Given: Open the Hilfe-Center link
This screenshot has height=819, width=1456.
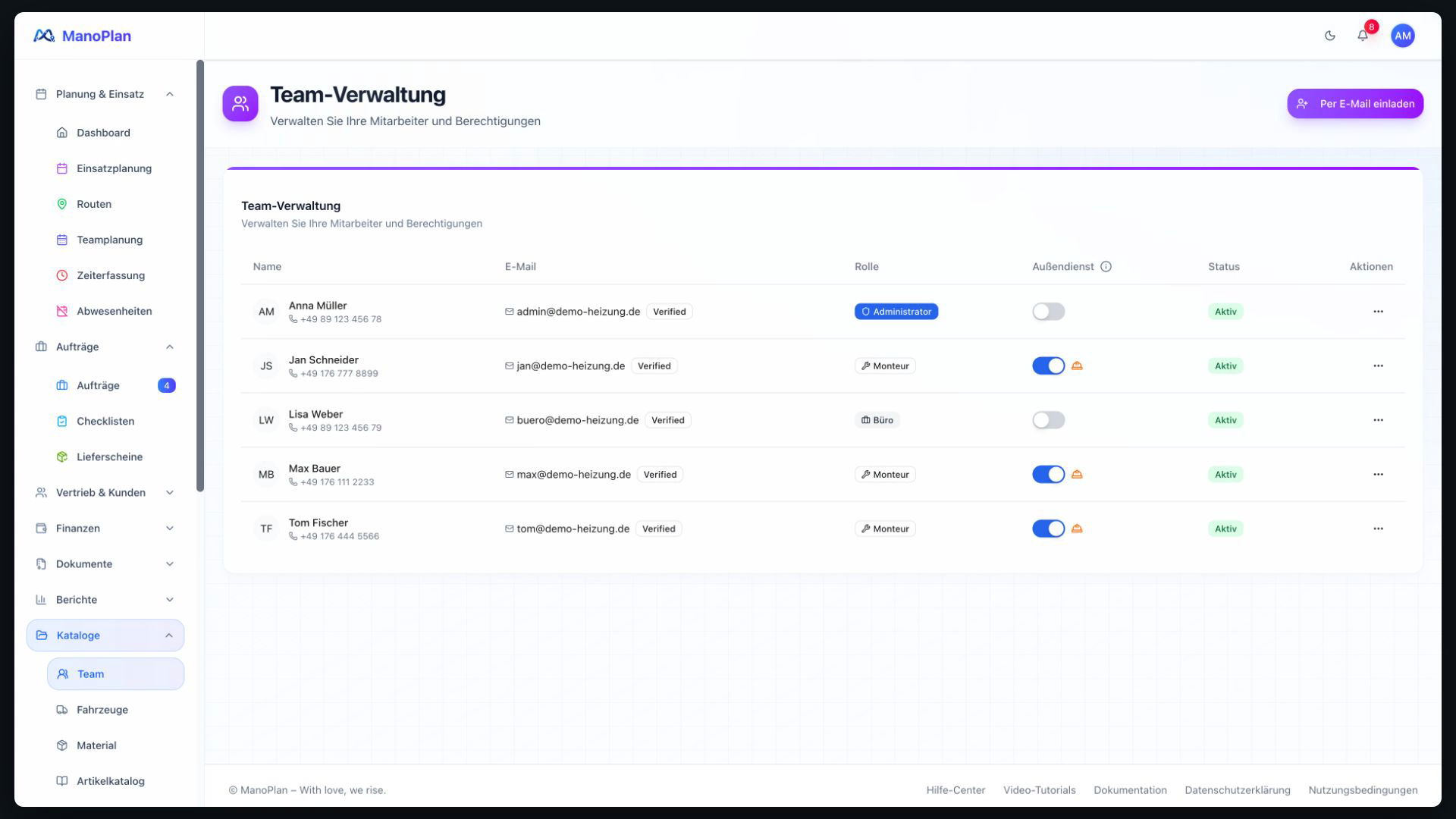Looking at the screenshot, I should click(x=955, y=790).
